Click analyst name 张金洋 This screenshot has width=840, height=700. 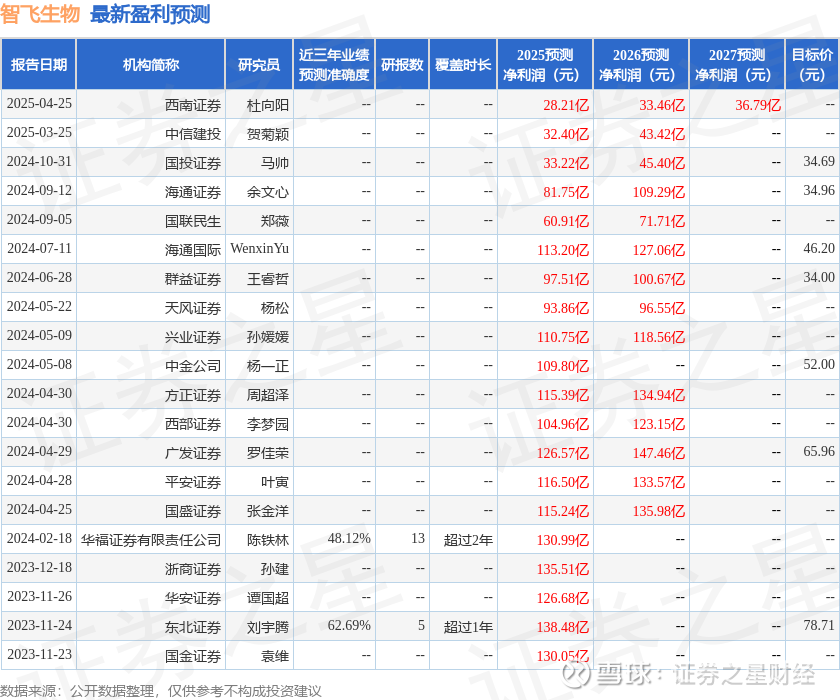[x=267, y=511]
